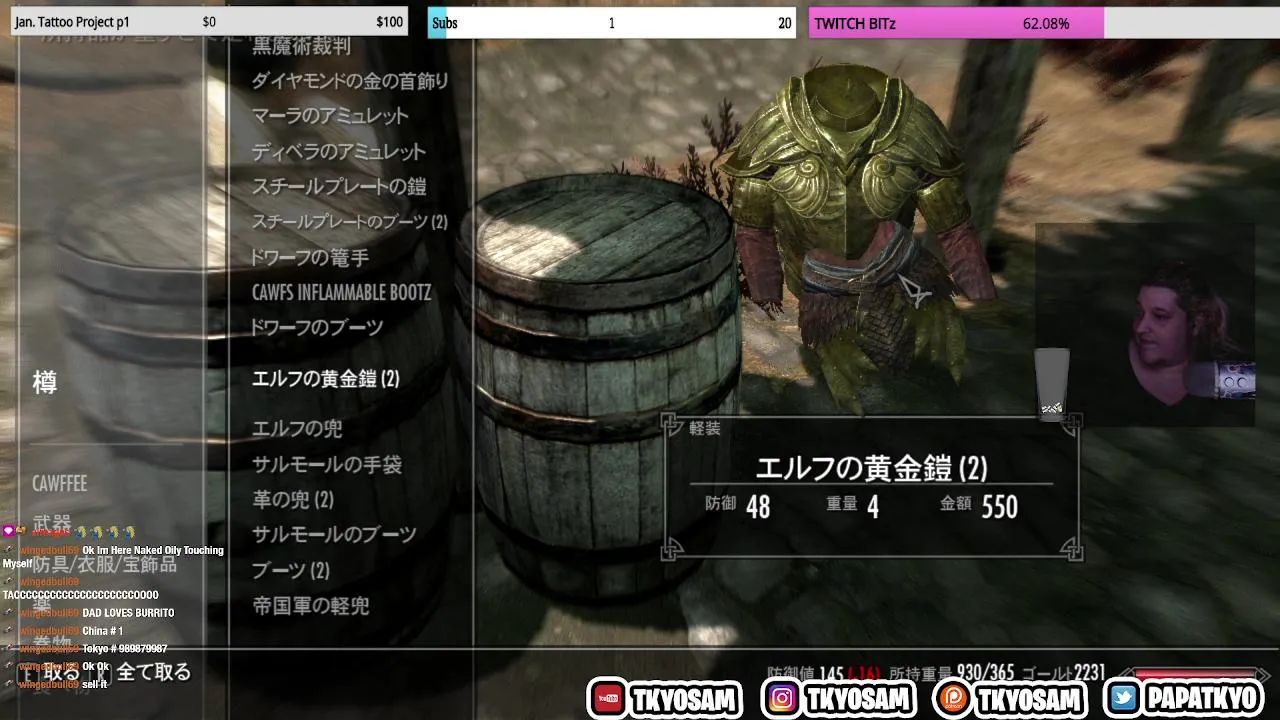
Task: Select サルモールのブーツ item
Action: pyautogui.click(x=334, y=535)
